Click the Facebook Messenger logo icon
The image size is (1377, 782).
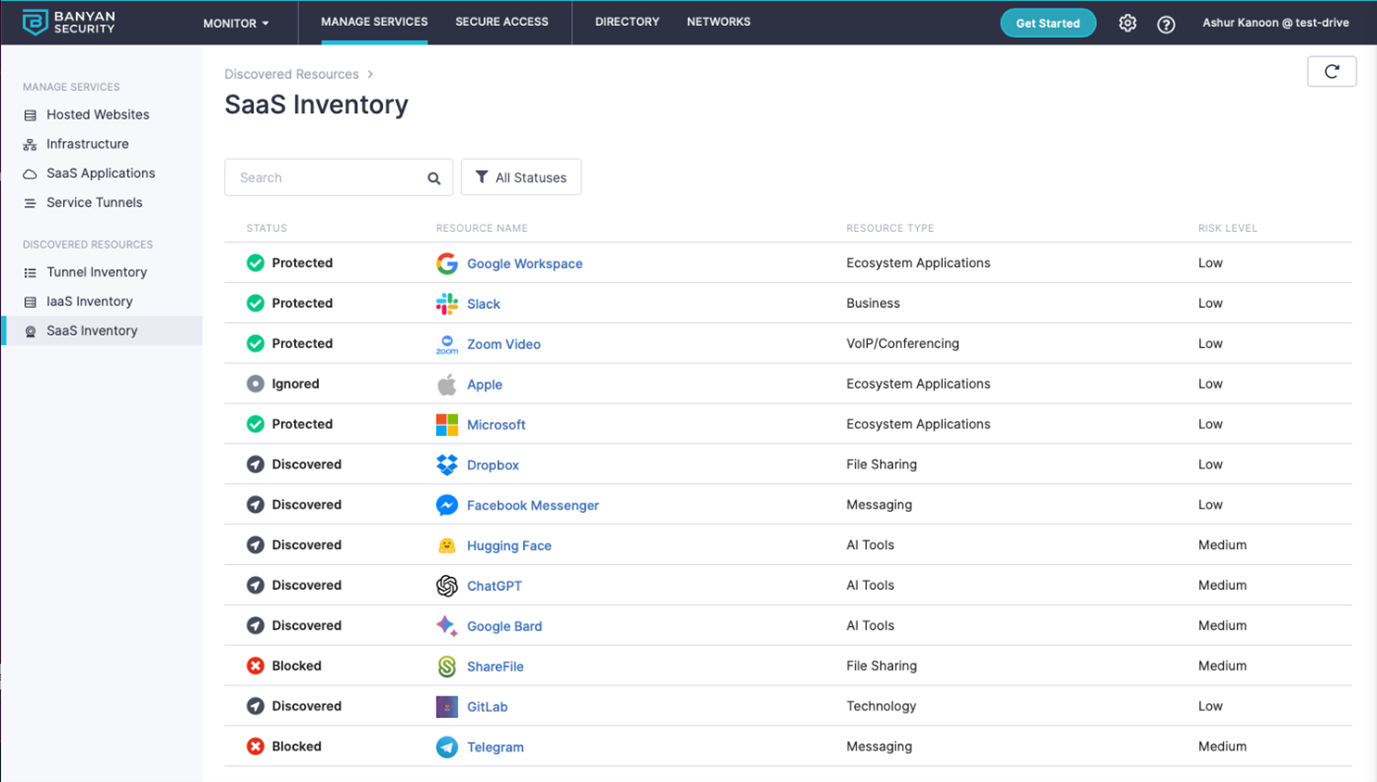[447, 505]
